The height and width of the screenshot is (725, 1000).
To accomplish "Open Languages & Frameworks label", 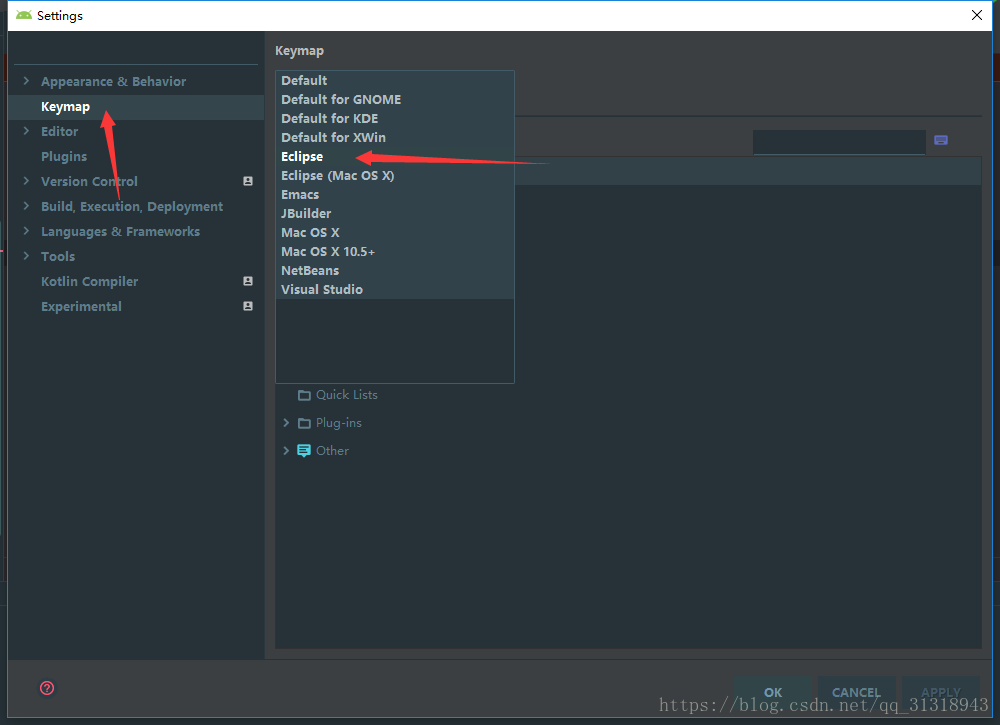I will coord(121,231).
